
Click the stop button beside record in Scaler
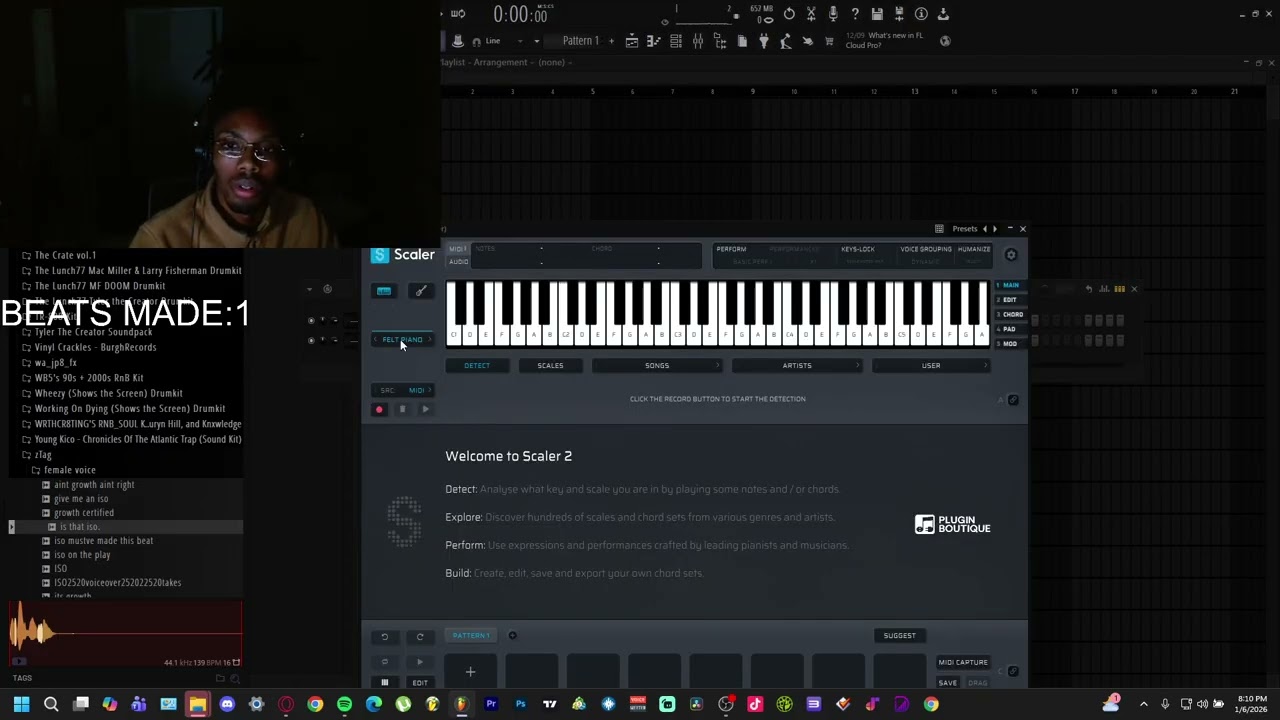click(x=402, y=409)
